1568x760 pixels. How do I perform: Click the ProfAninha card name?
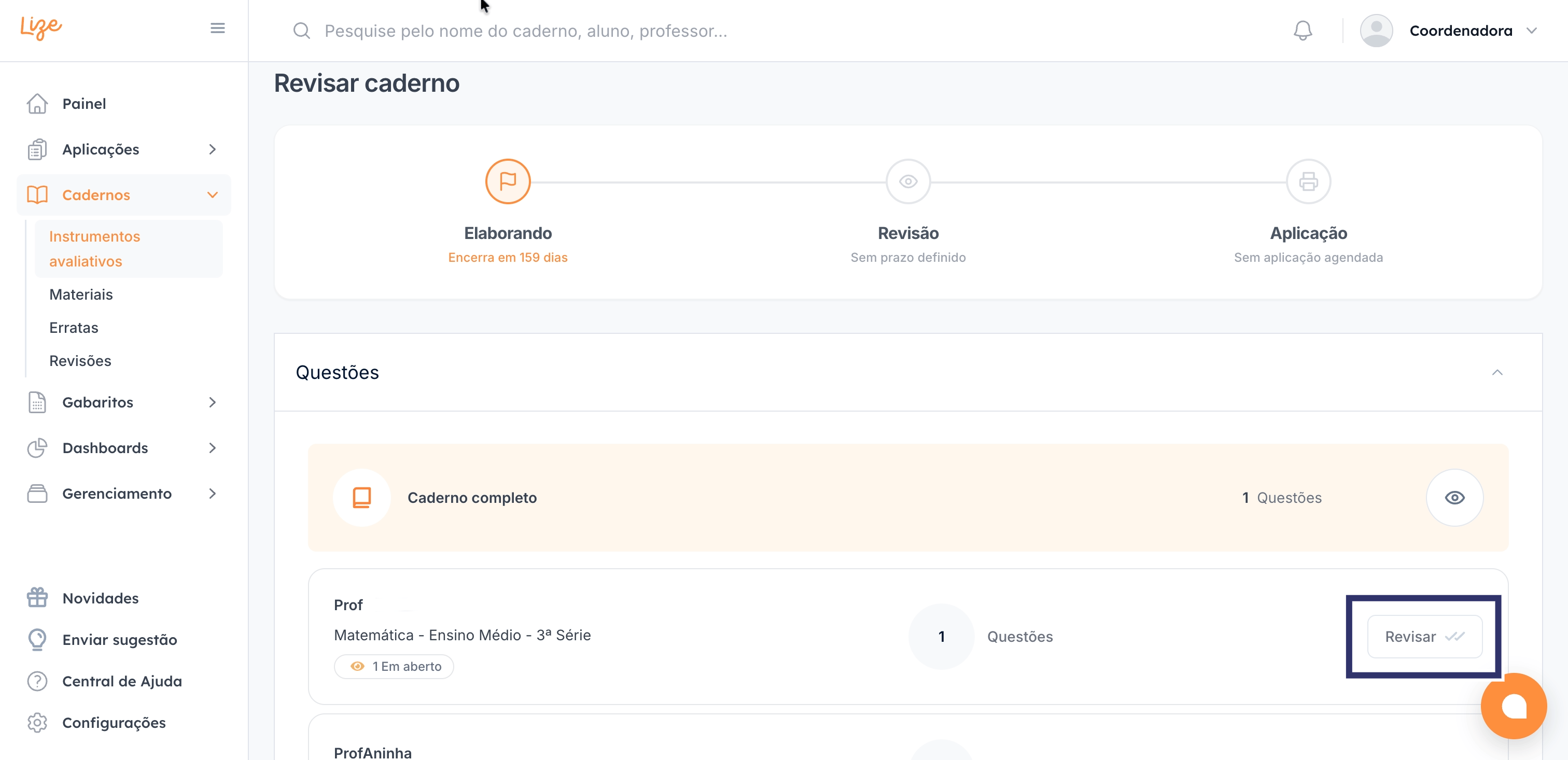372,753
